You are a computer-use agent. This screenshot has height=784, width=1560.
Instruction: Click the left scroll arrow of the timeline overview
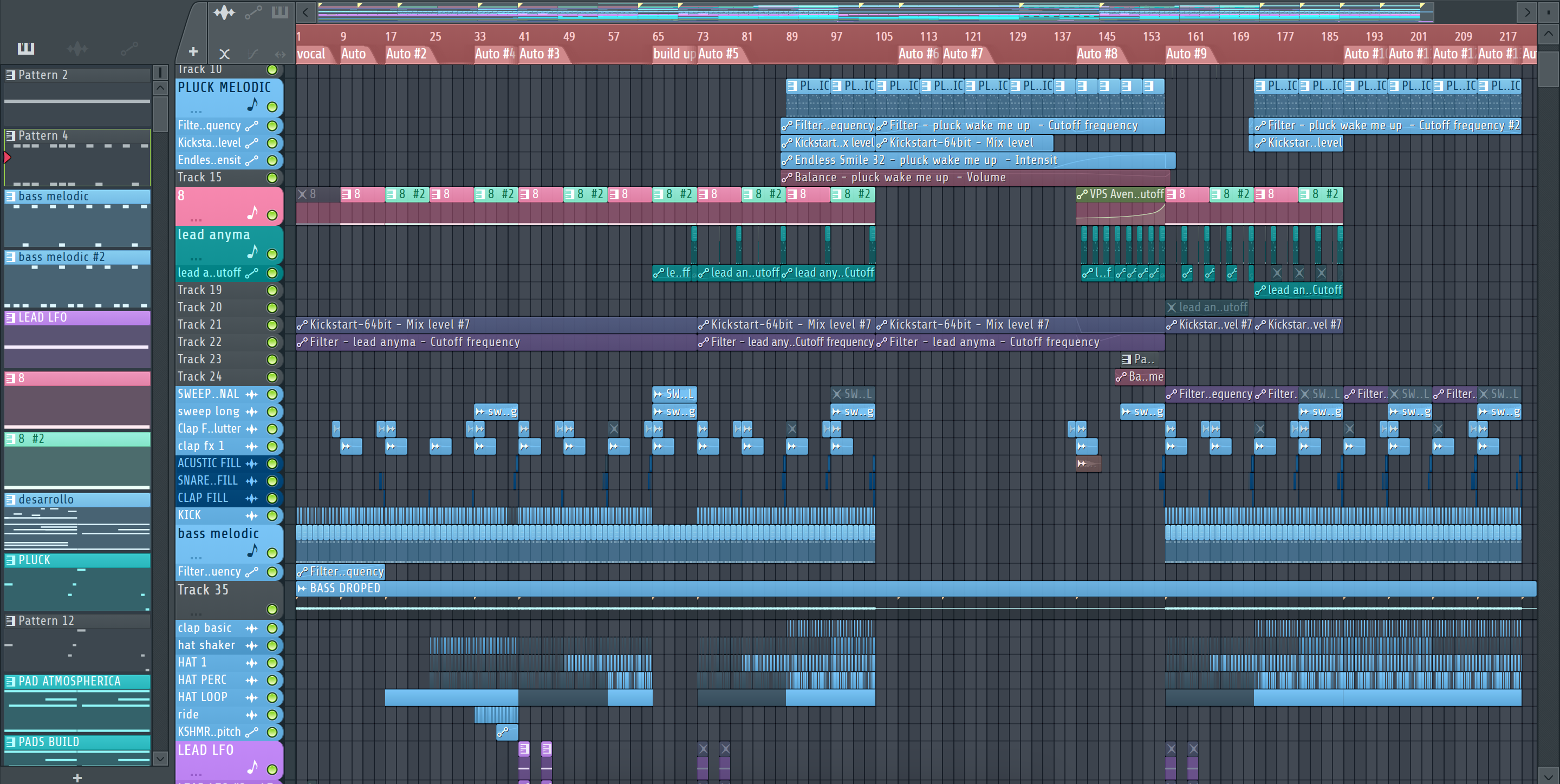[305, 12]
